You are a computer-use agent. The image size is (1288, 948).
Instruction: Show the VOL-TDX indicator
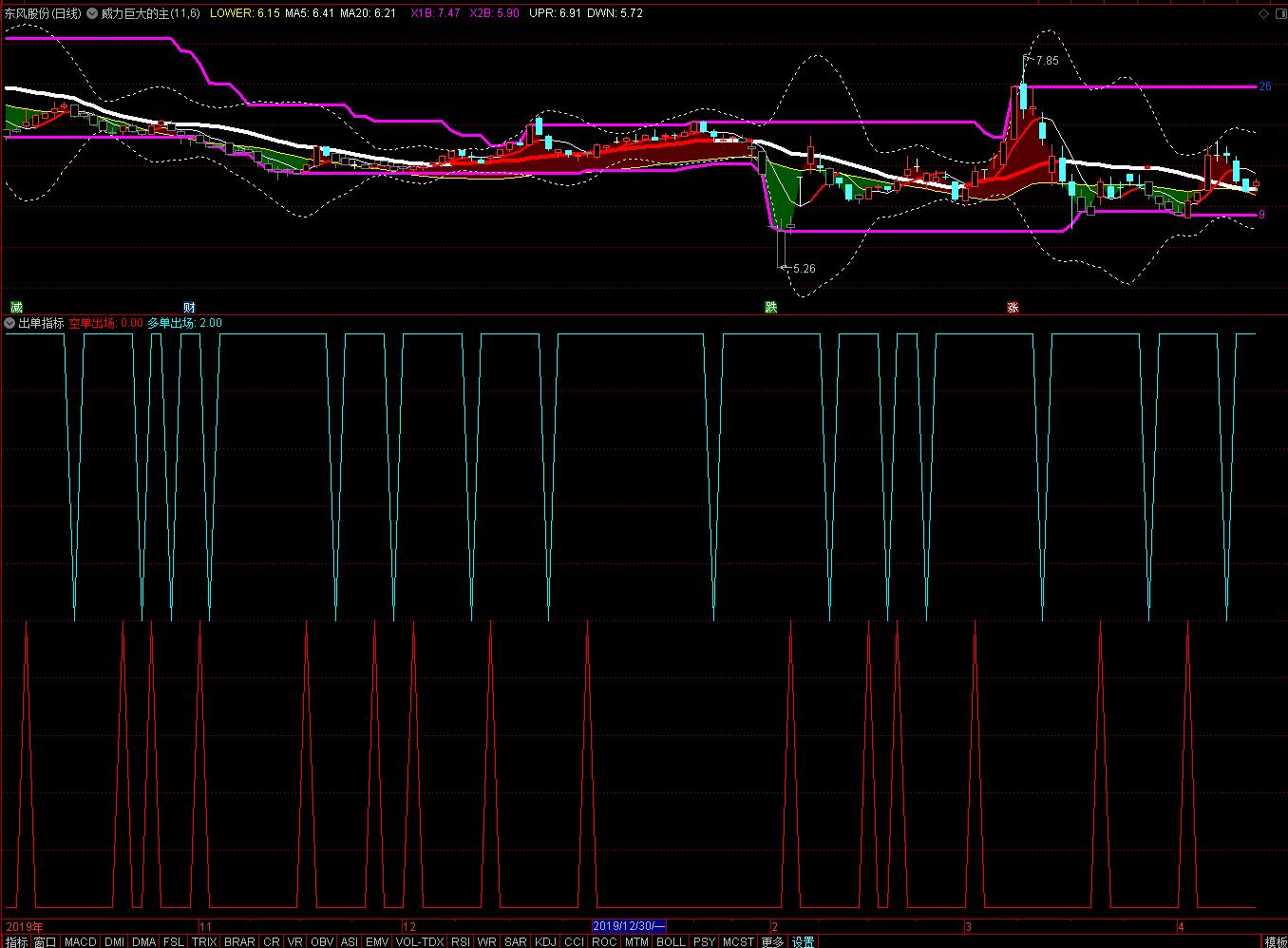click(420, 941)
